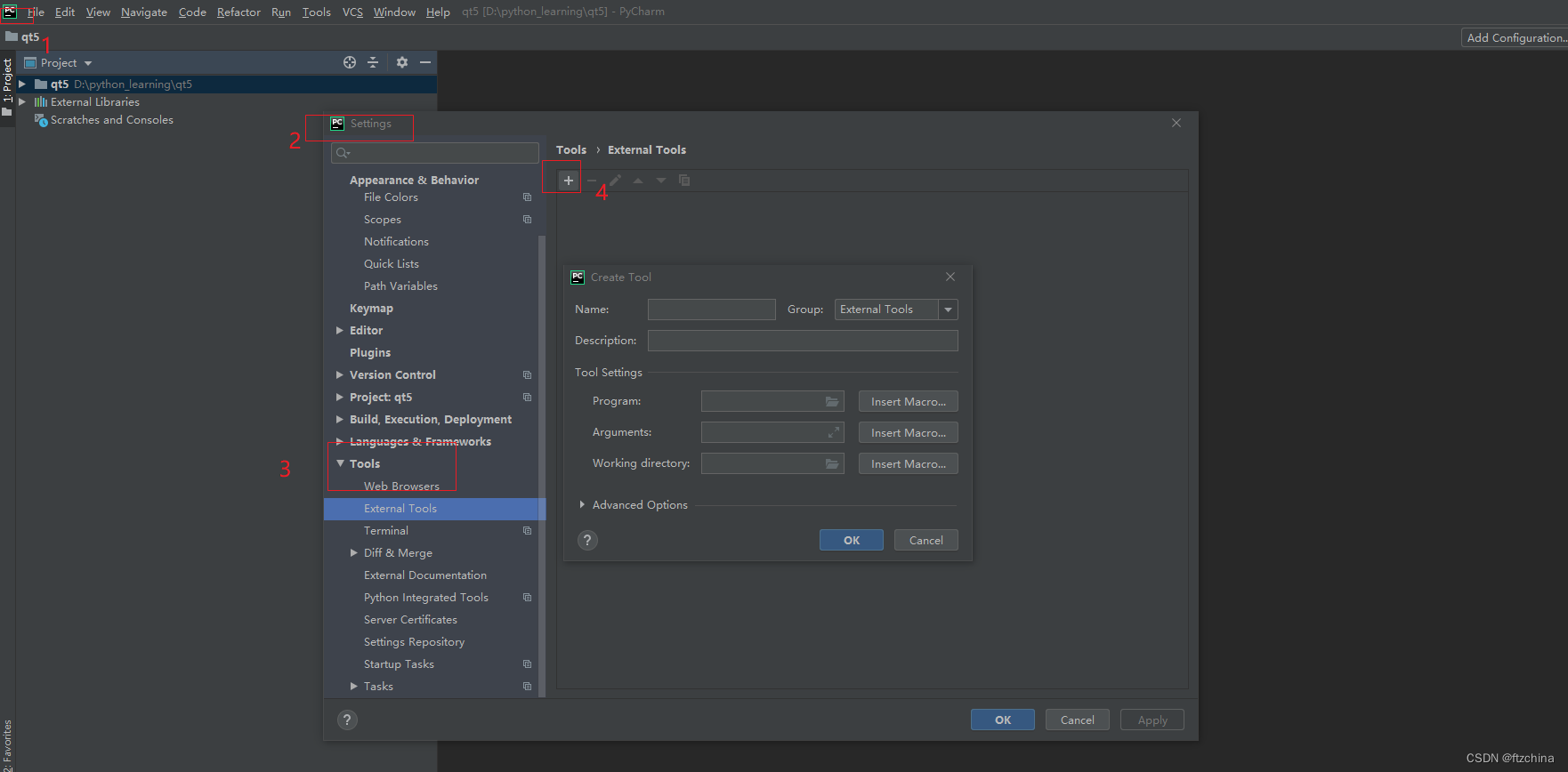Viewport: 1568px width, 772px height.
Task: Expand Advanced Options section
Action: pyautogui.click(x=582, y=504)
